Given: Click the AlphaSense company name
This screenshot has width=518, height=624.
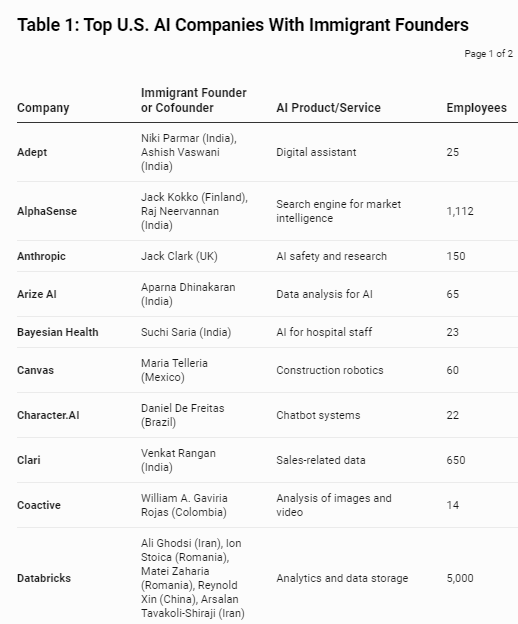Looking at the screenshot, I should tap(47, 211).
